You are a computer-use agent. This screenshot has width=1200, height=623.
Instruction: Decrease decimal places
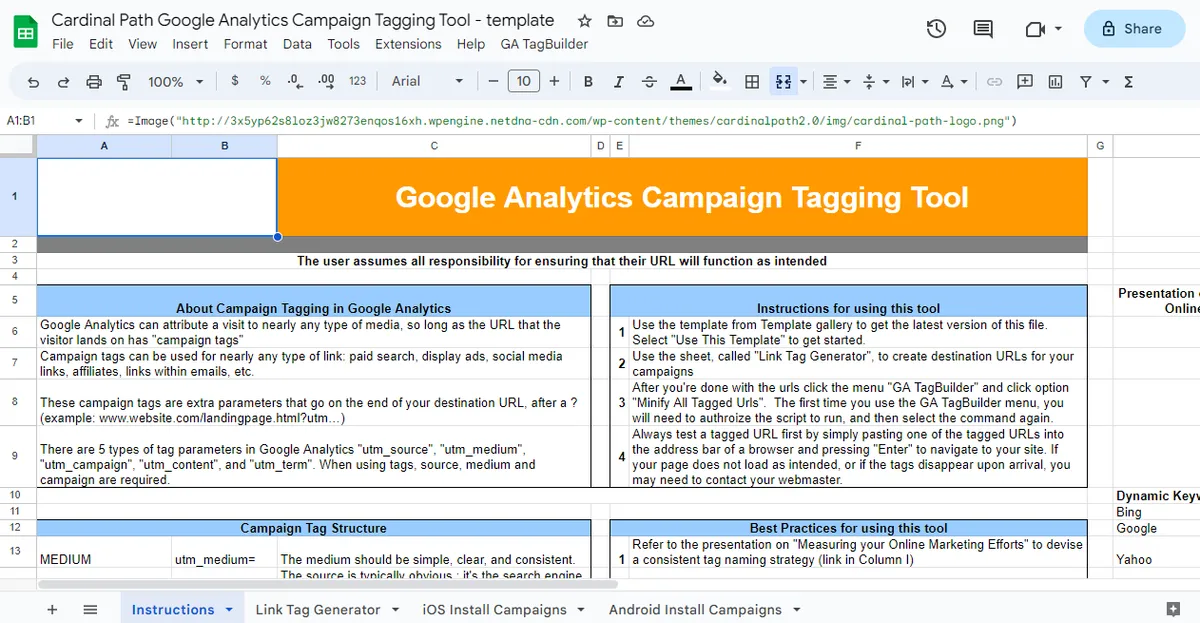coord(294,81)
